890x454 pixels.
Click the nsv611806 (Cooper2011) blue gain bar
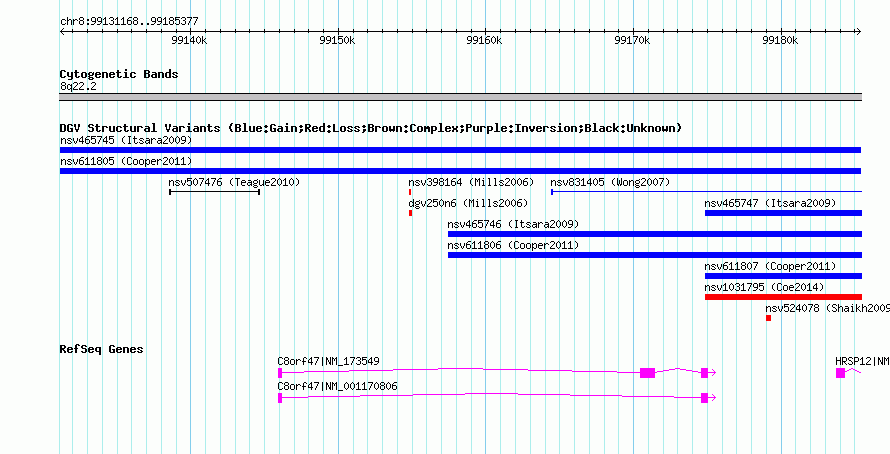(654, 255)
